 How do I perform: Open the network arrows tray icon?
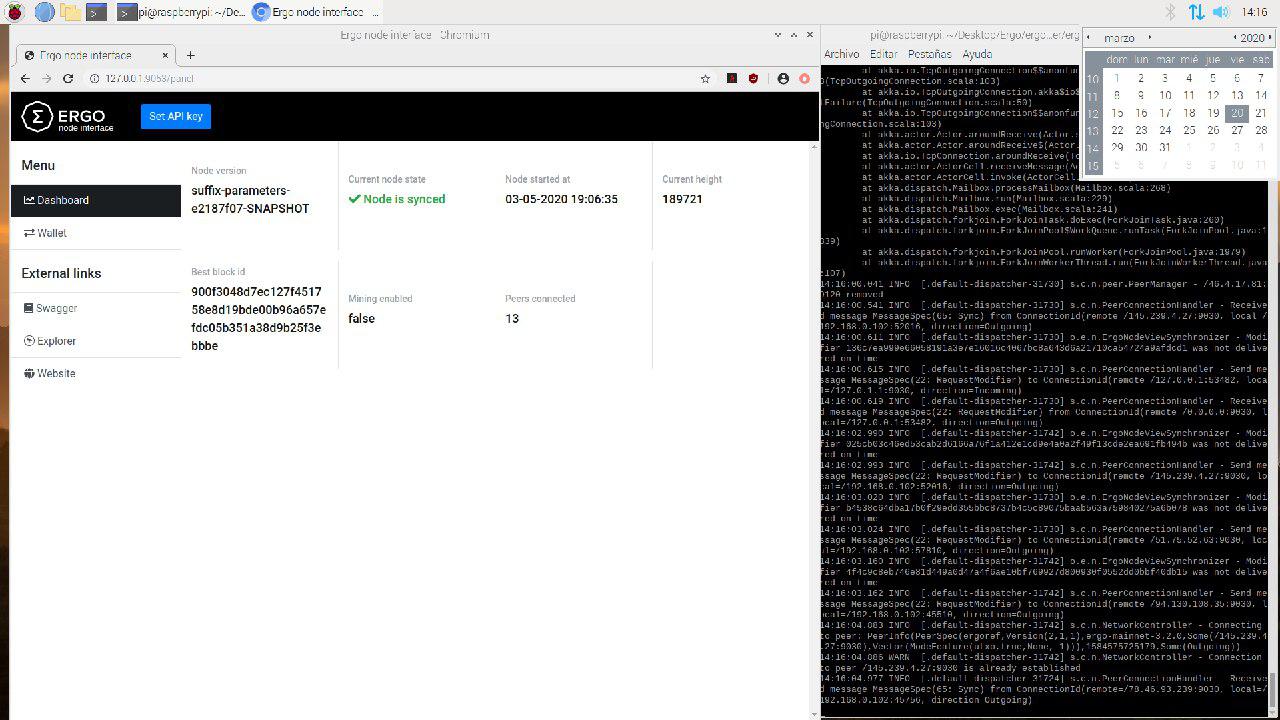(1196, 12)
